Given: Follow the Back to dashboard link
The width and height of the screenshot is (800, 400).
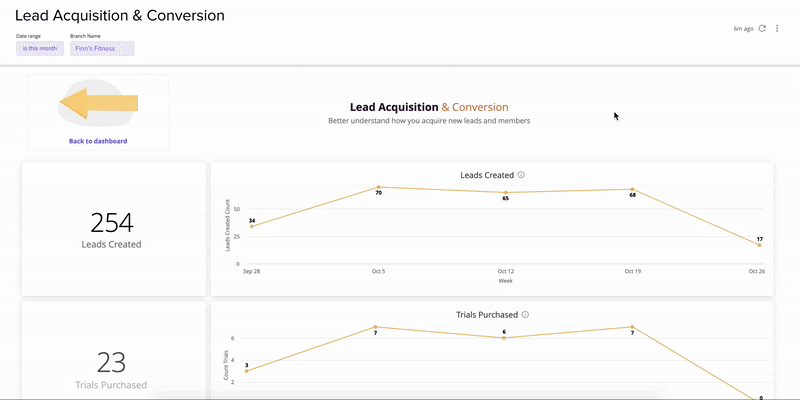Looking at the screenshot, I should pyautogui.click(x=98, y=141).
